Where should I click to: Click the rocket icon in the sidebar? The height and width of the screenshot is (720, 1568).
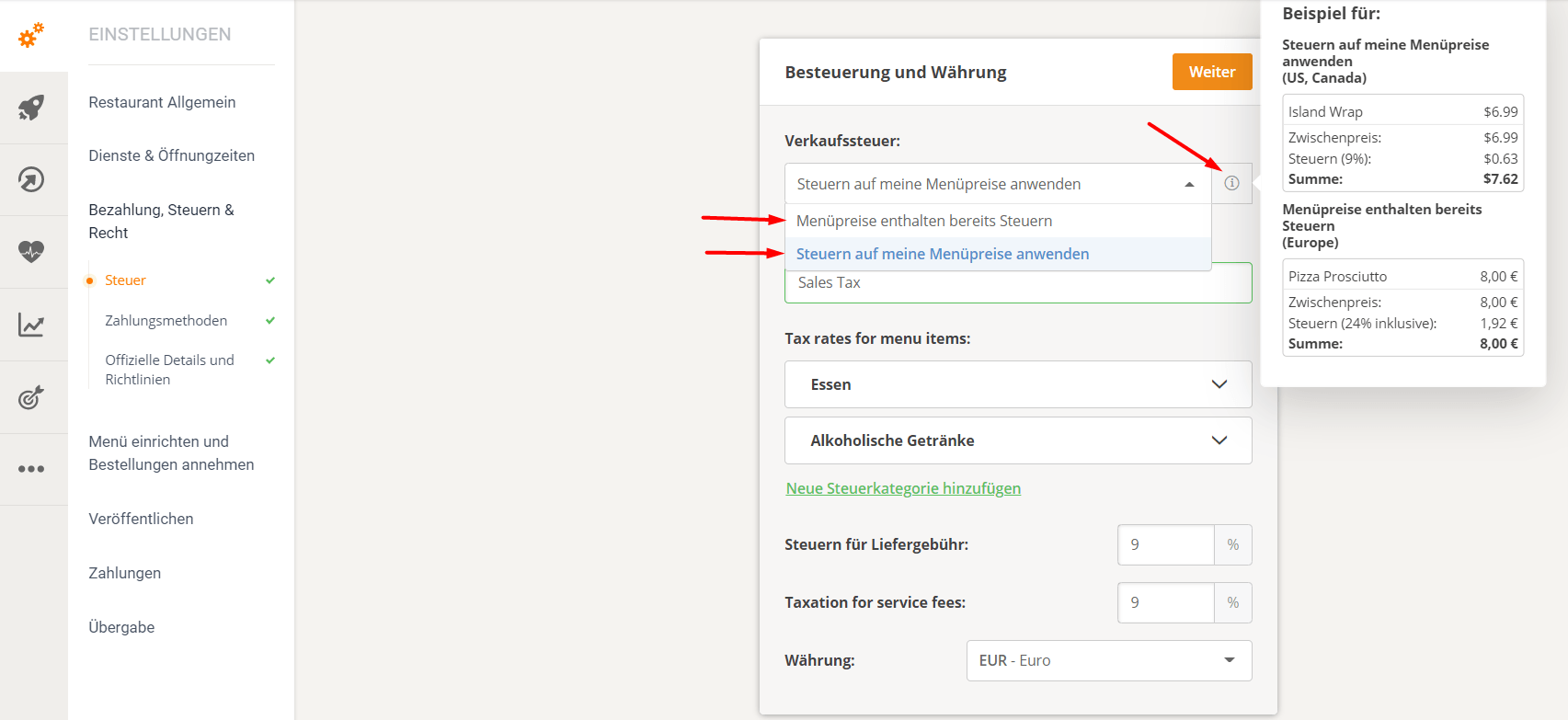click(x=31, y=108)
